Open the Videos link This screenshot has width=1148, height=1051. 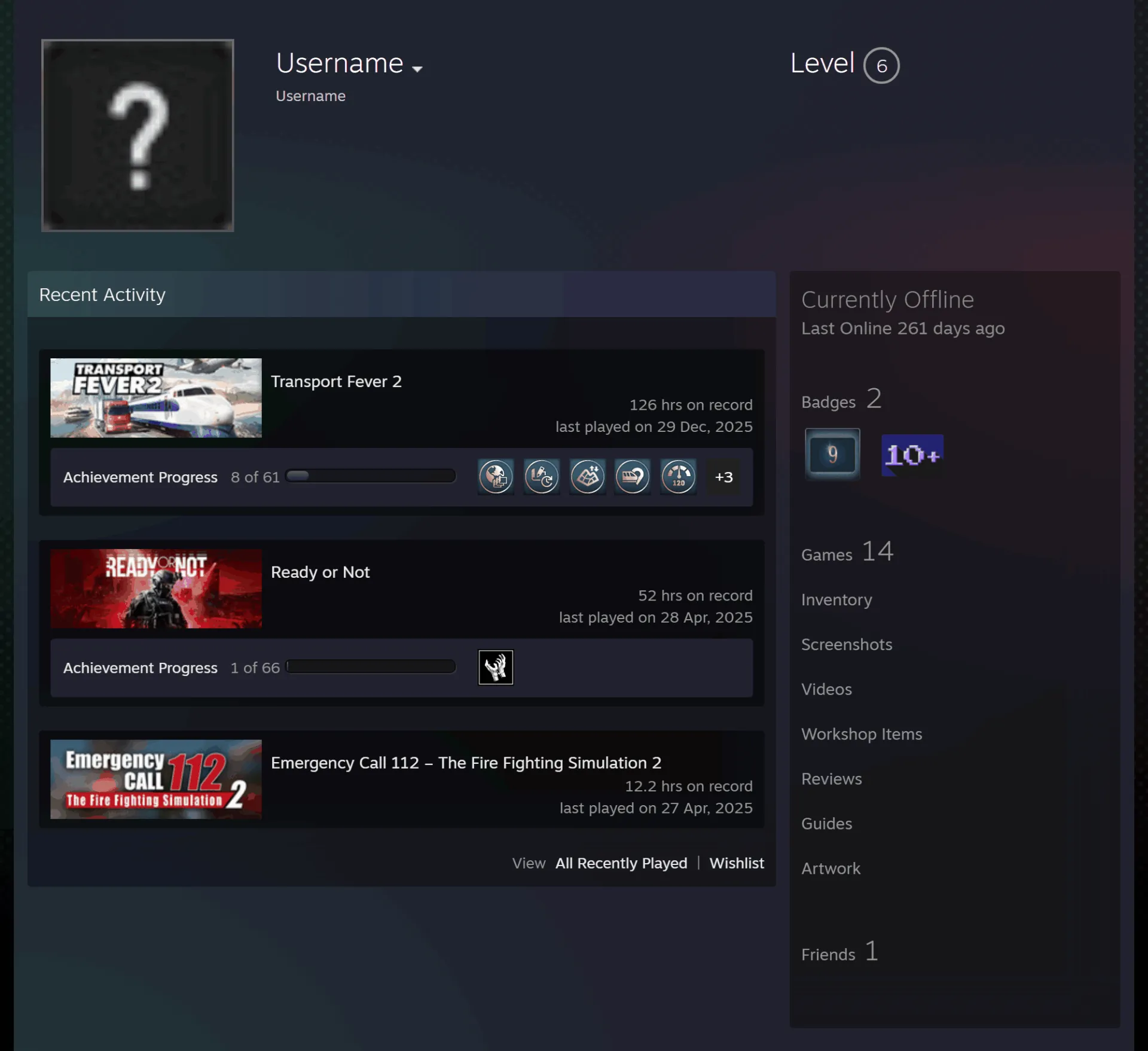coord(826,690)
